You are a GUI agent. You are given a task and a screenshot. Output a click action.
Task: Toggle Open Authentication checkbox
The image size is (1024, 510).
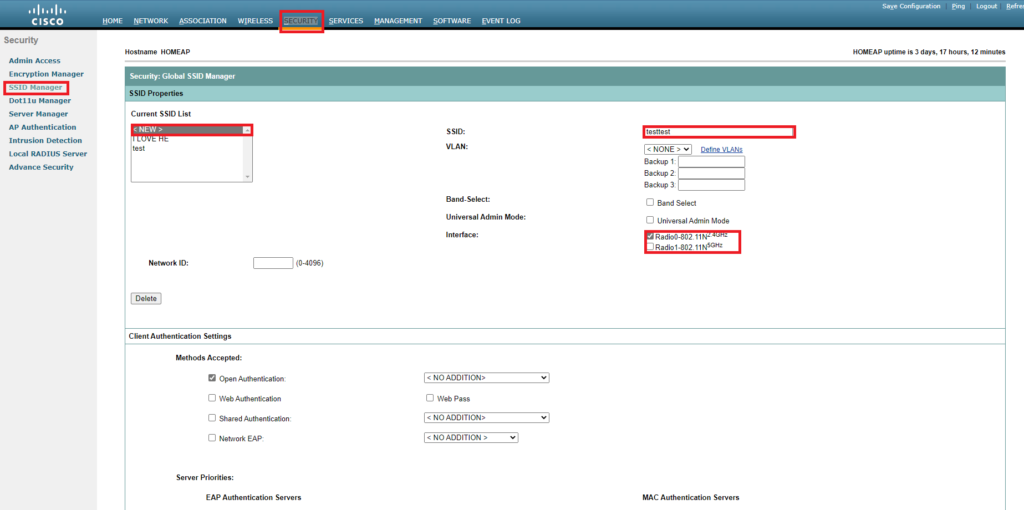point(212,378)
